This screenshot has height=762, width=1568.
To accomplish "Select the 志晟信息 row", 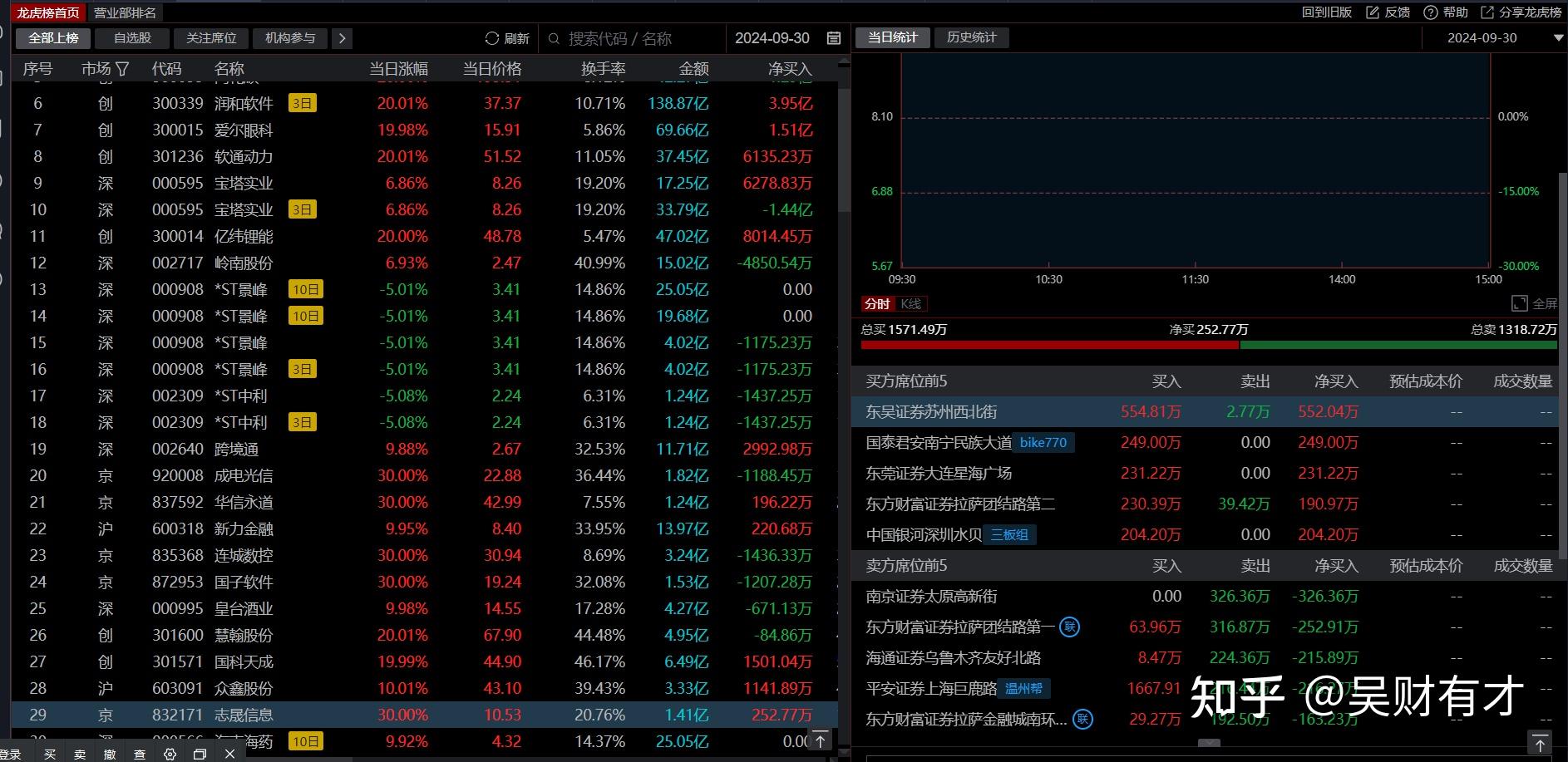I will tap(425, 715).
